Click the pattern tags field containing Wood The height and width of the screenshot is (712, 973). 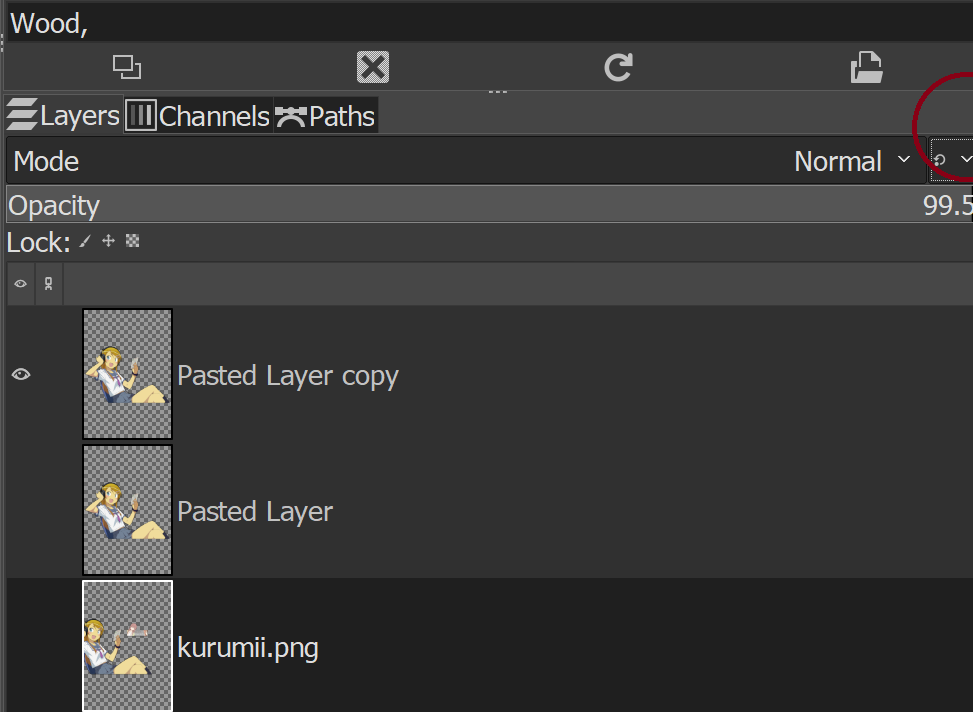coord(480,23)
